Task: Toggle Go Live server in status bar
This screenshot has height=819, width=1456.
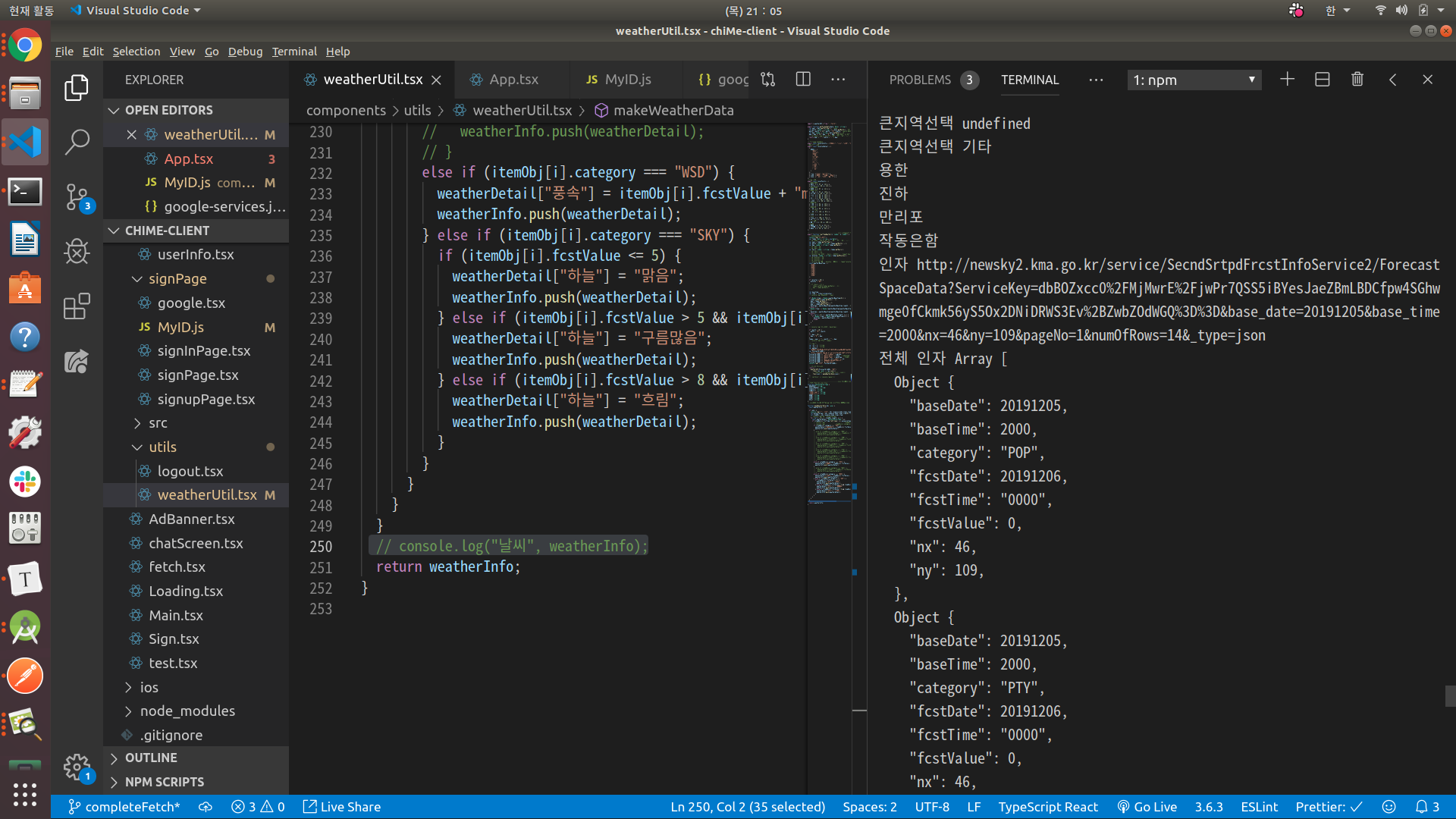Action: [1147, 807]
